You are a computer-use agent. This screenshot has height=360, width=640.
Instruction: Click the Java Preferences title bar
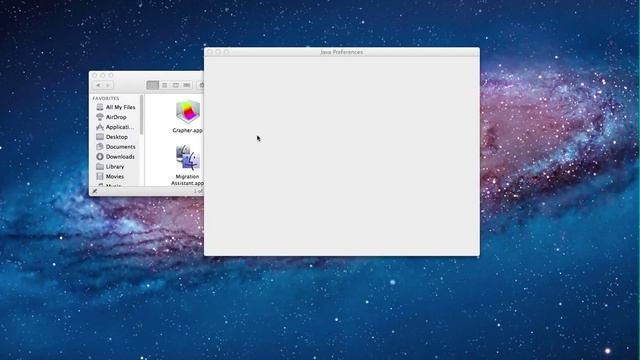tap(342, 52)
